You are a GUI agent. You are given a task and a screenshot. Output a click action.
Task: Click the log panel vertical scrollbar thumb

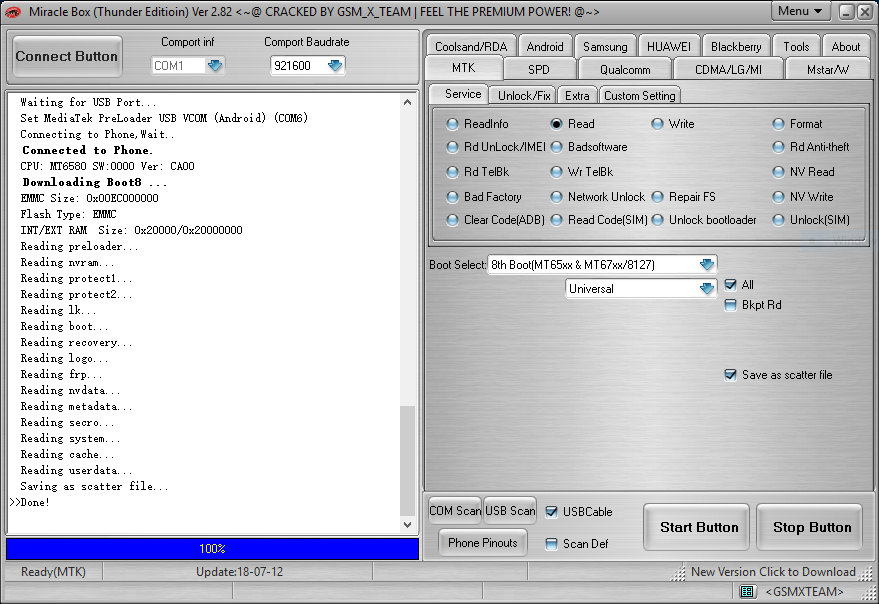pos(408,460)
